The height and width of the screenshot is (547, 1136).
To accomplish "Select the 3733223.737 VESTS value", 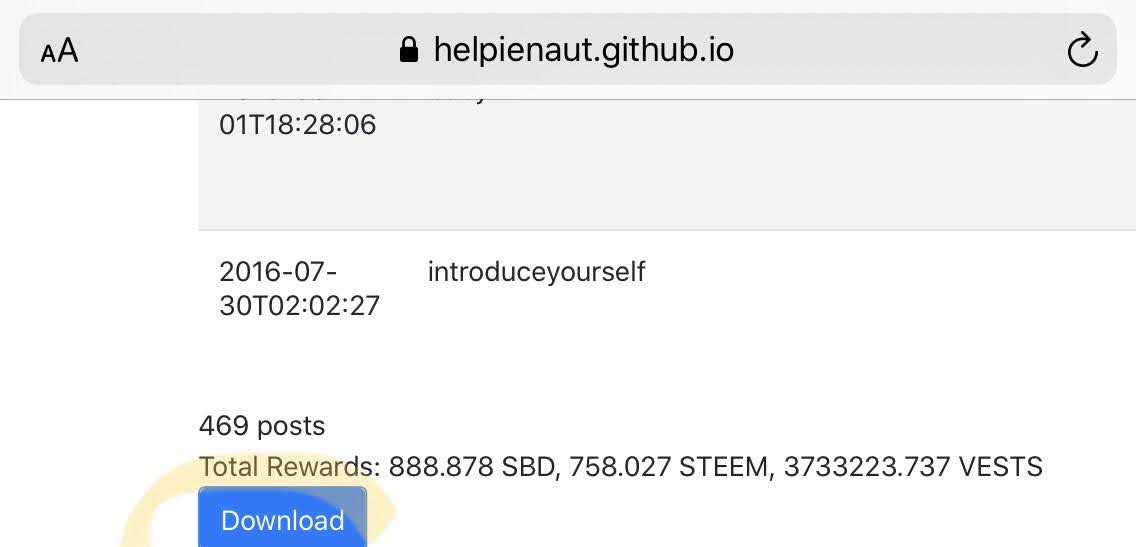I will (913, 467).
